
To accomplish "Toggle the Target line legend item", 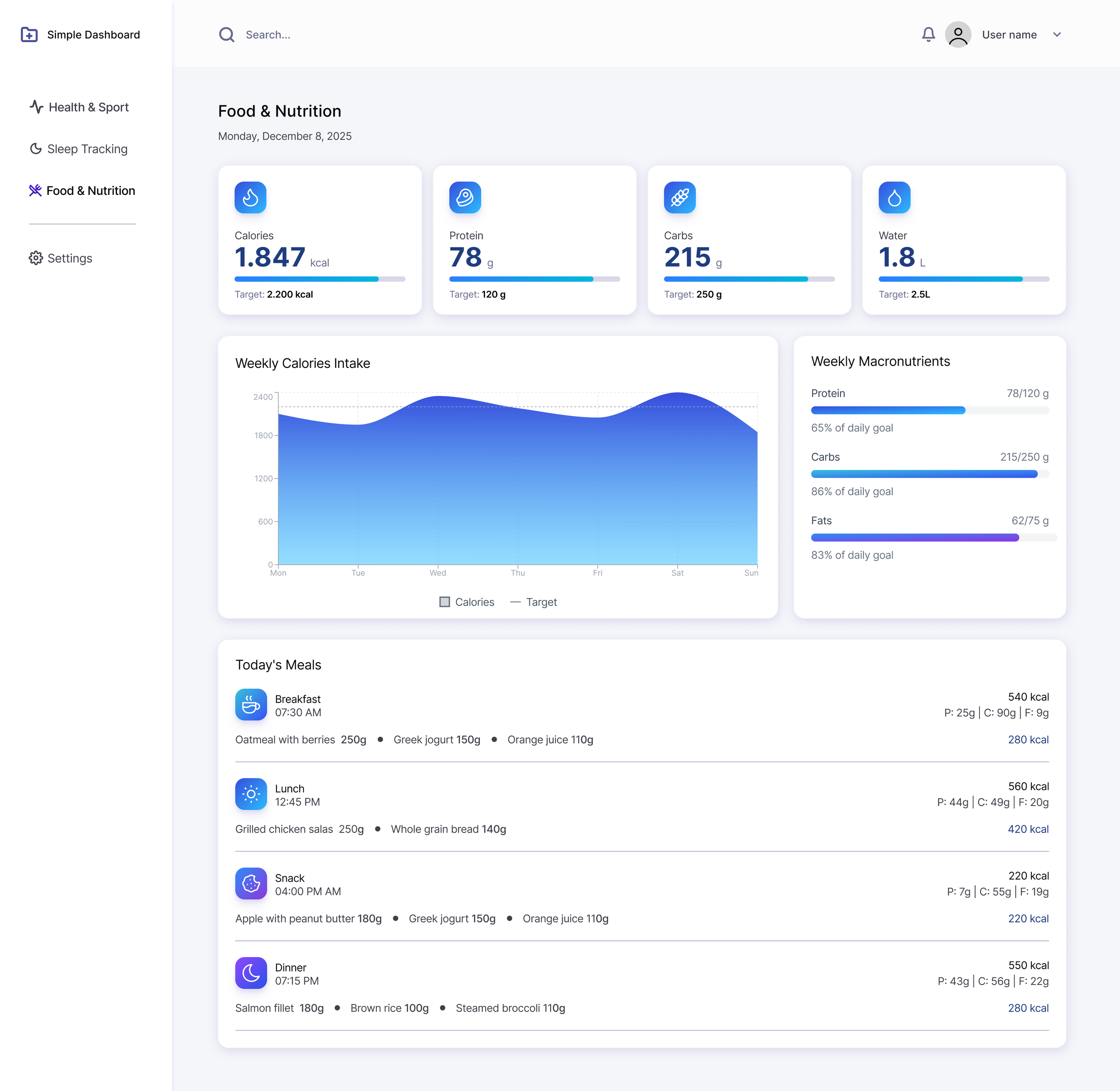I will [x=534, y=602].
